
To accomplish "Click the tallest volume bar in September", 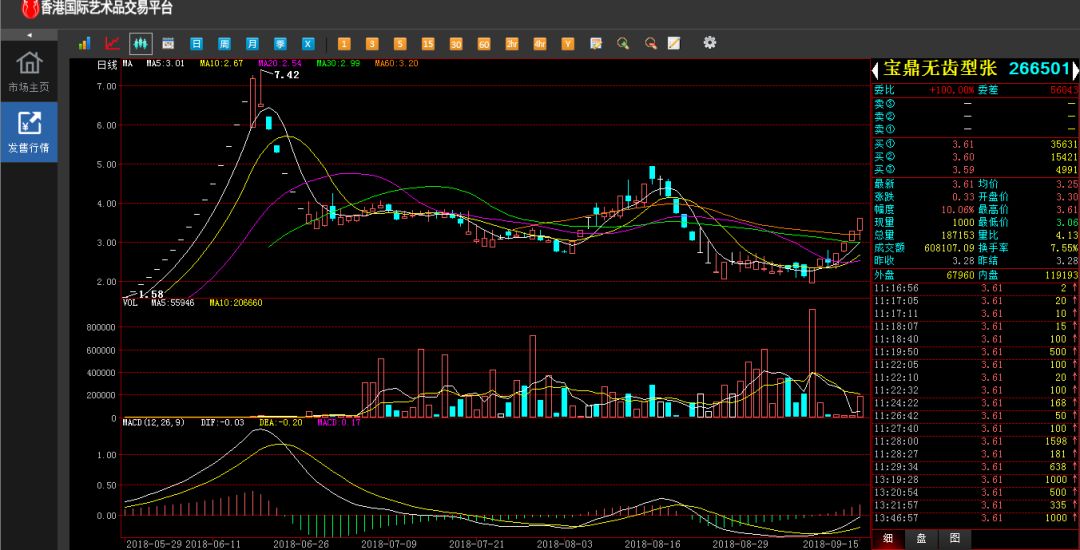I will [812, 363].
